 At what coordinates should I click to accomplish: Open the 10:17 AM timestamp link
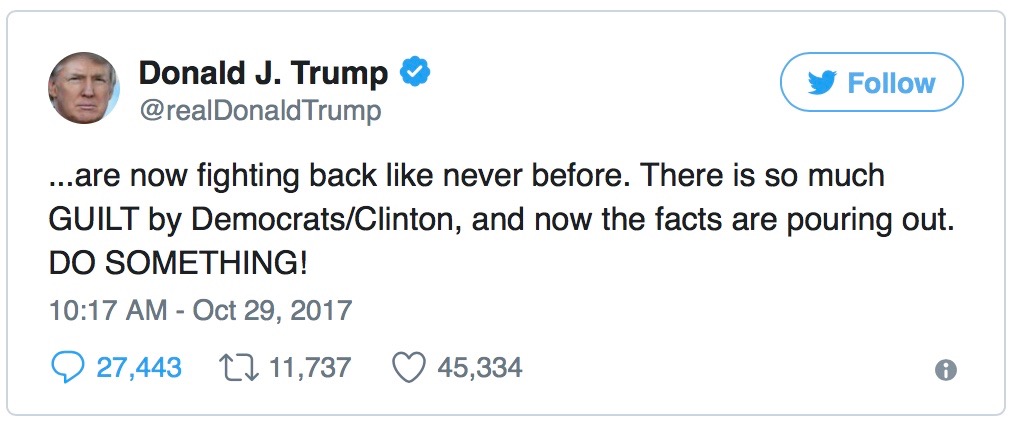click(x=108, y=309)
